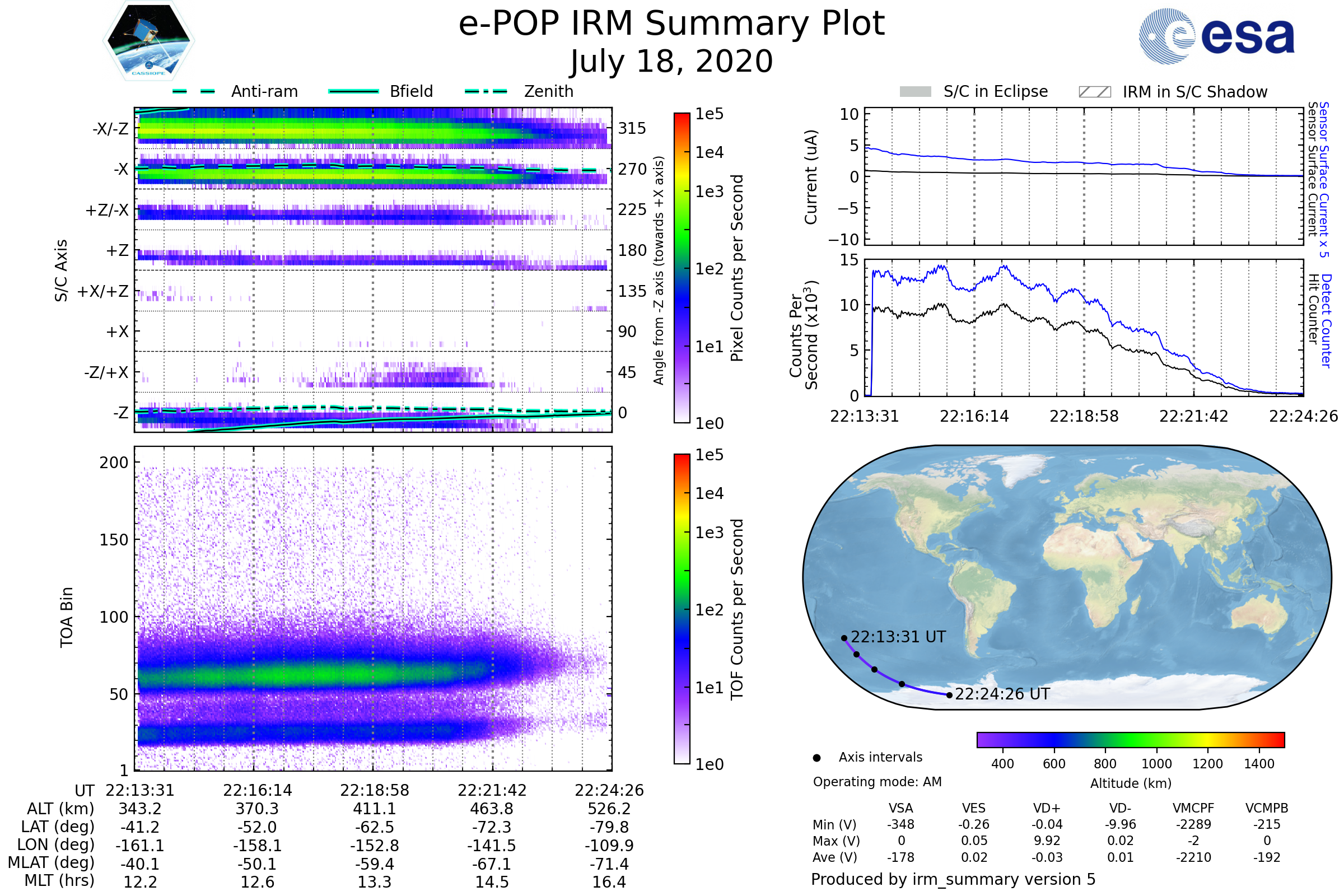Image resolution: width=1344 pixels, height=896 pixels.
Task: Click the July 18, 2020 date text
Action: [671, 62]
